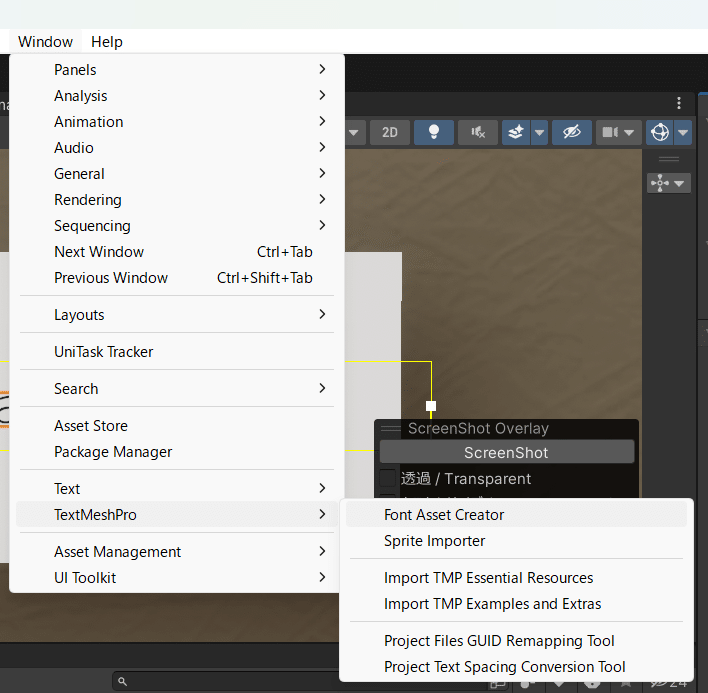This screenshot has height=693, width=708.
Task: Open Project Files GUID Remapping Tool
Action: (x=516, y=641)
